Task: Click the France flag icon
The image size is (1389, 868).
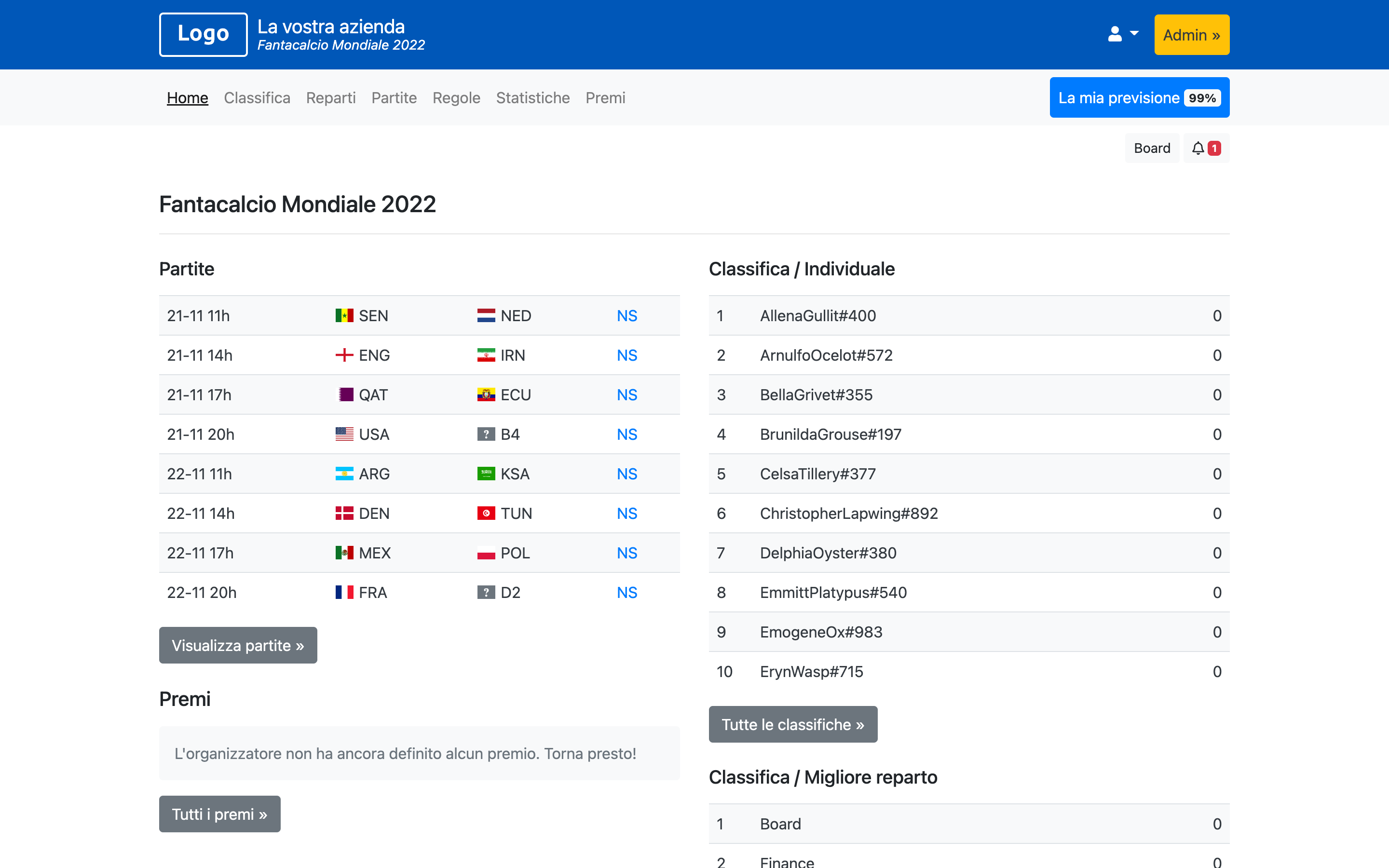Action: (x=344, y=593)
